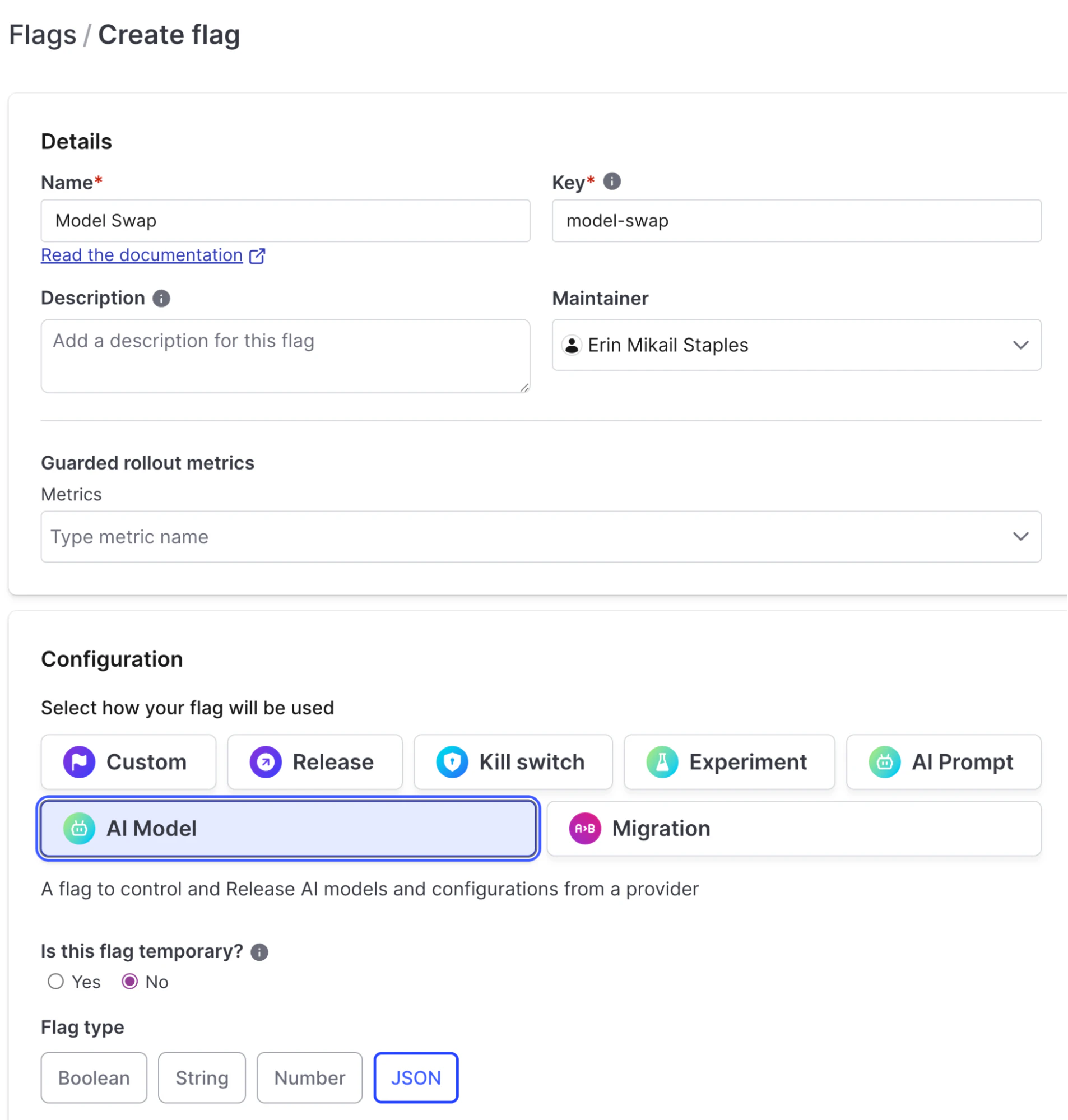Click the info icon beside Key
The width and height of the screenshot is (1068, 1120).
coord(612,182)
